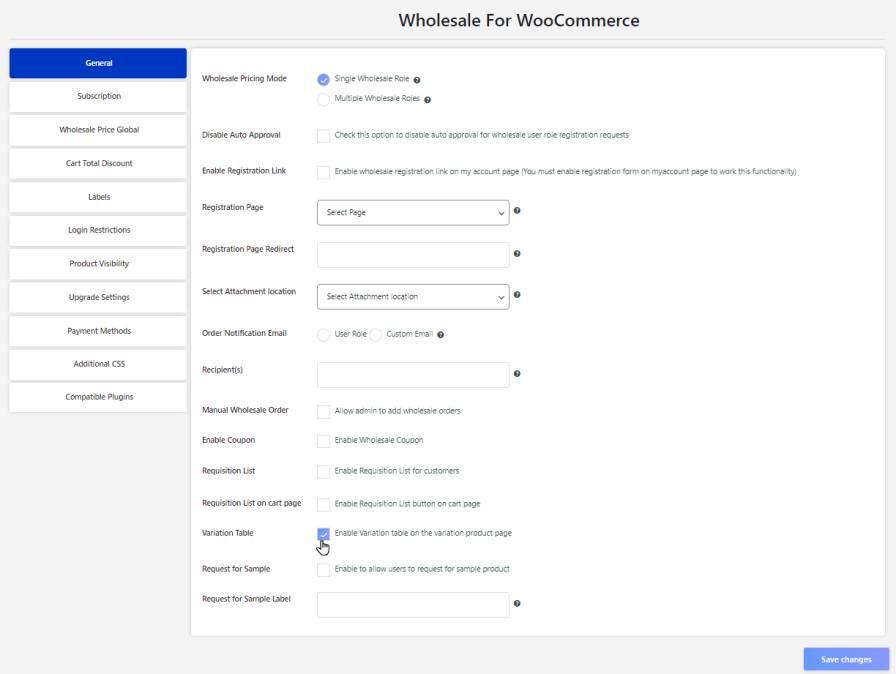Show help icon beside Registration Page Redirect field

517,254
